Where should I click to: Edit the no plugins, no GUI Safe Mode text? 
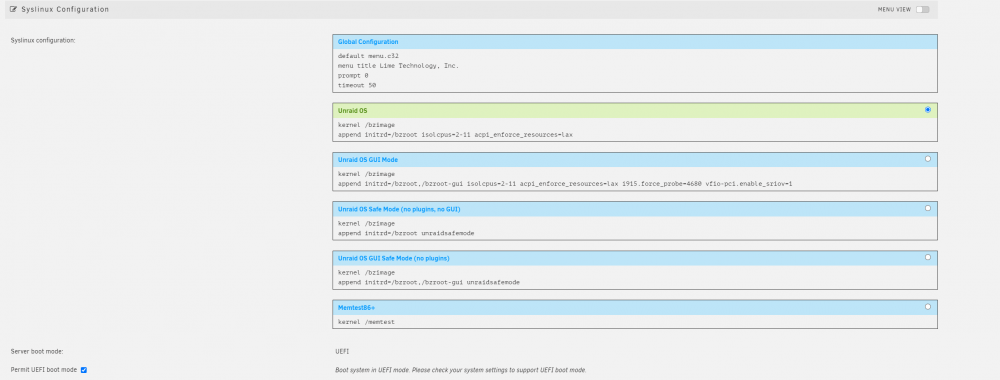[635, 228]
